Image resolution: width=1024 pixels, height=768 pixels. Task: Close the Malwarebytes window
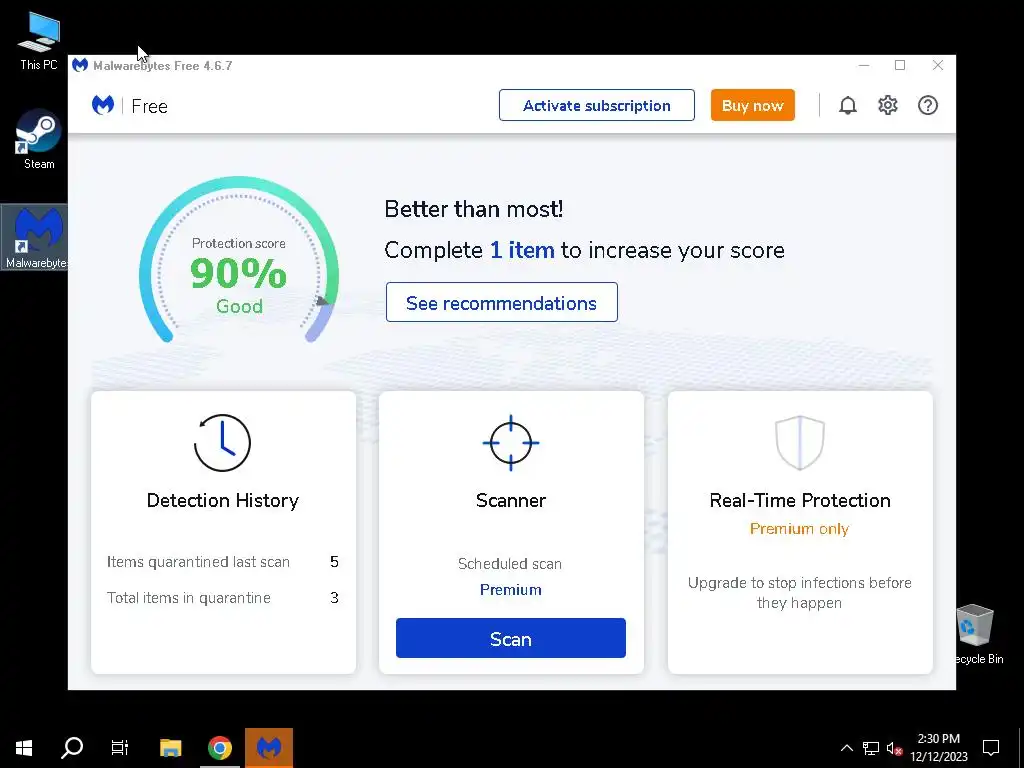coord(938,65)
